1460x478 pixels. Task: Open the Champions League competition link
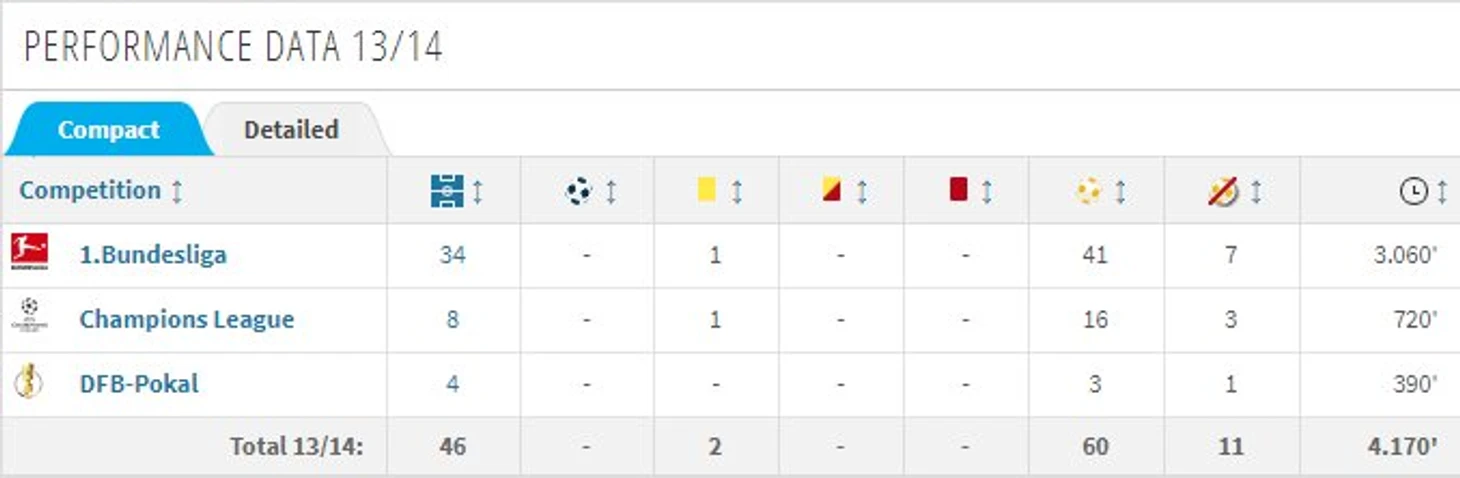coord(187,319)
